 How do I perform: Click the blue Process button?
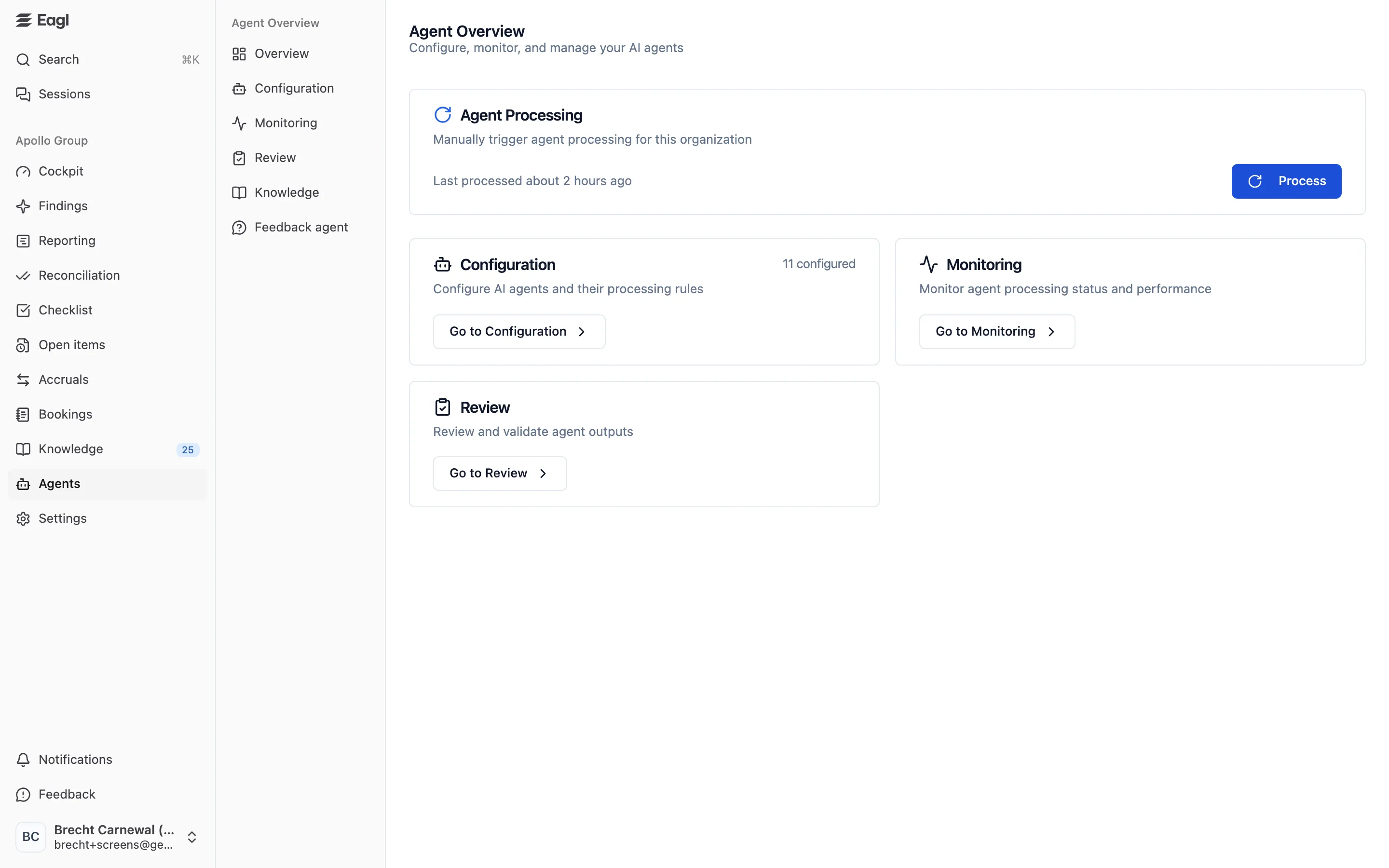(x=1286, y=181)
